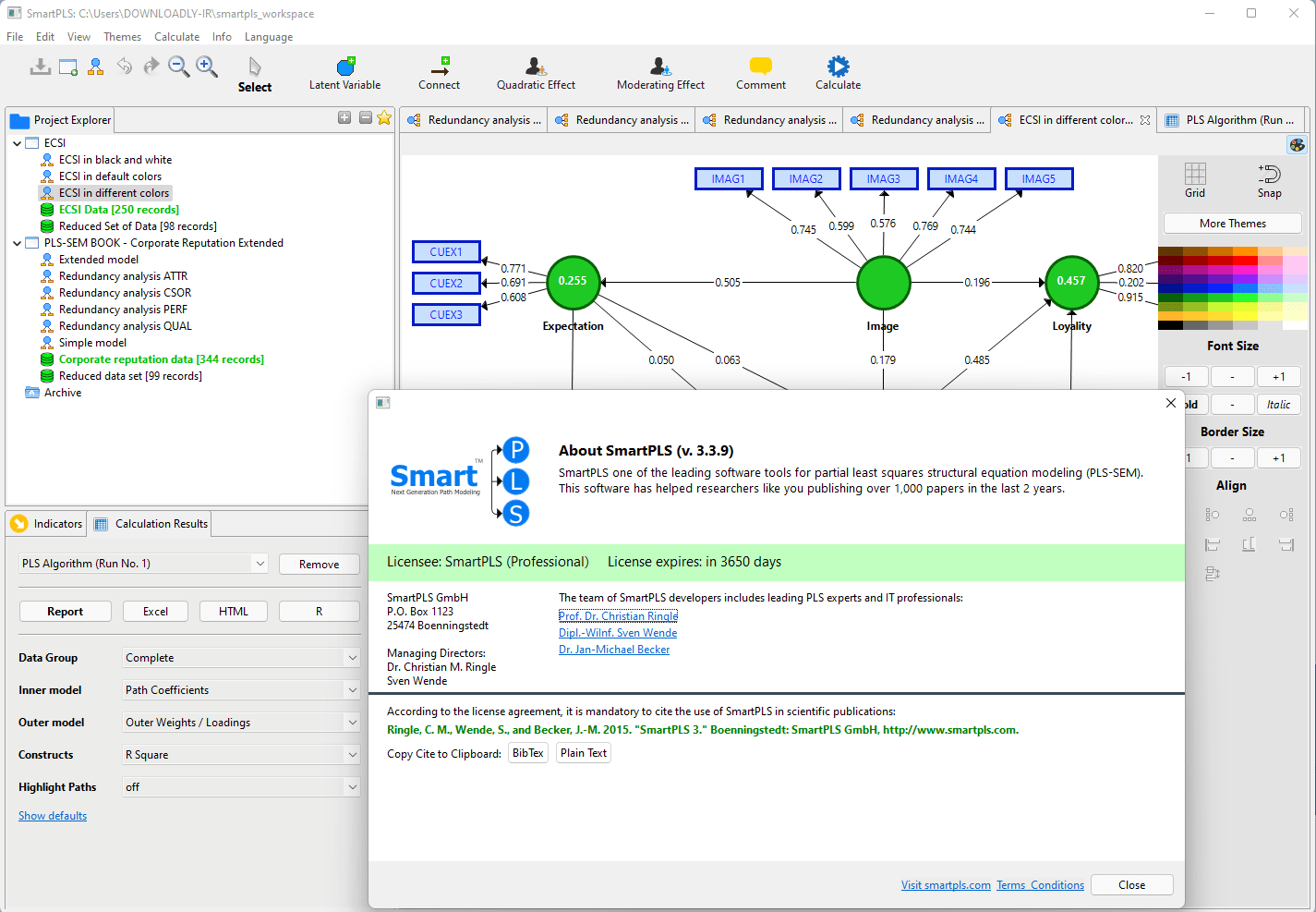This screenshot has height=912, width=1316.
Task: Click the color palette icon at top right
Action: tap(1298, 145)
